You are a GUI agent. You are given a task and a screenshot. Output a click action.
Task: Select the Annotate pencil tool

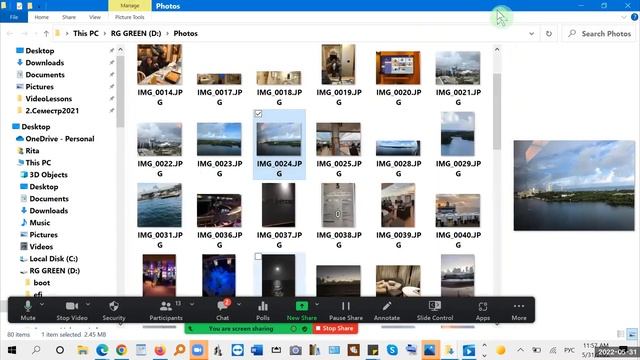point(387,310)
